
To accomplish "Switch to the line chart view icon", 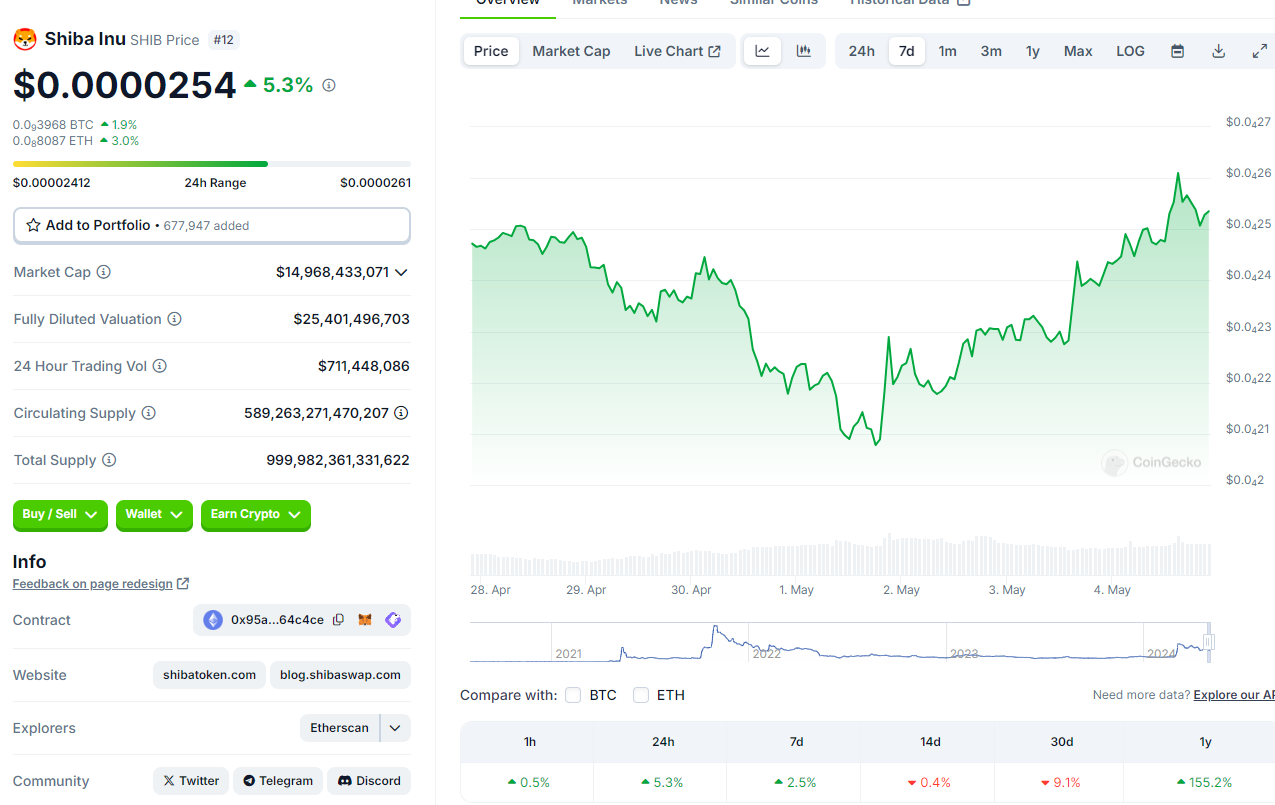I will coord(762,51).
